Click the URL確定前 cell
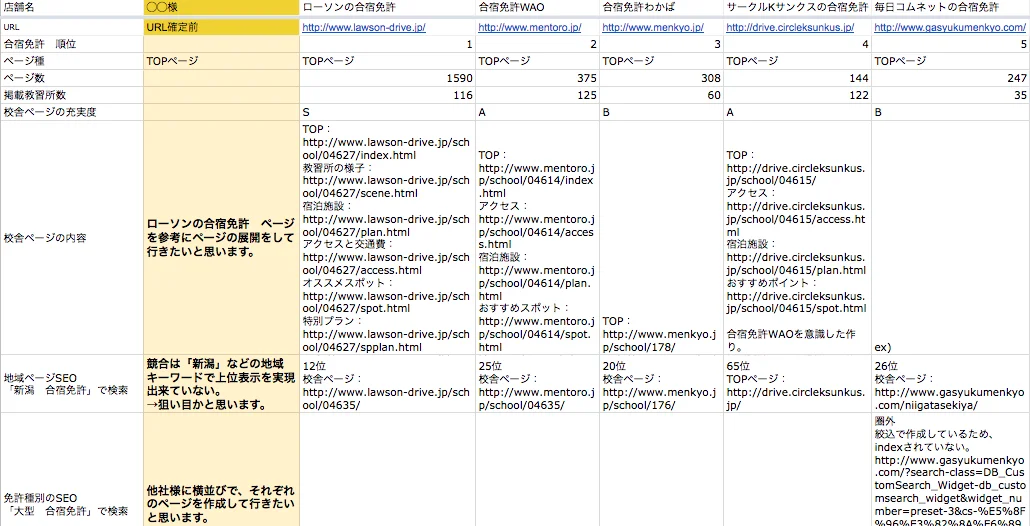The width and height of the screenshot is (1030, 526). [221, 28]
